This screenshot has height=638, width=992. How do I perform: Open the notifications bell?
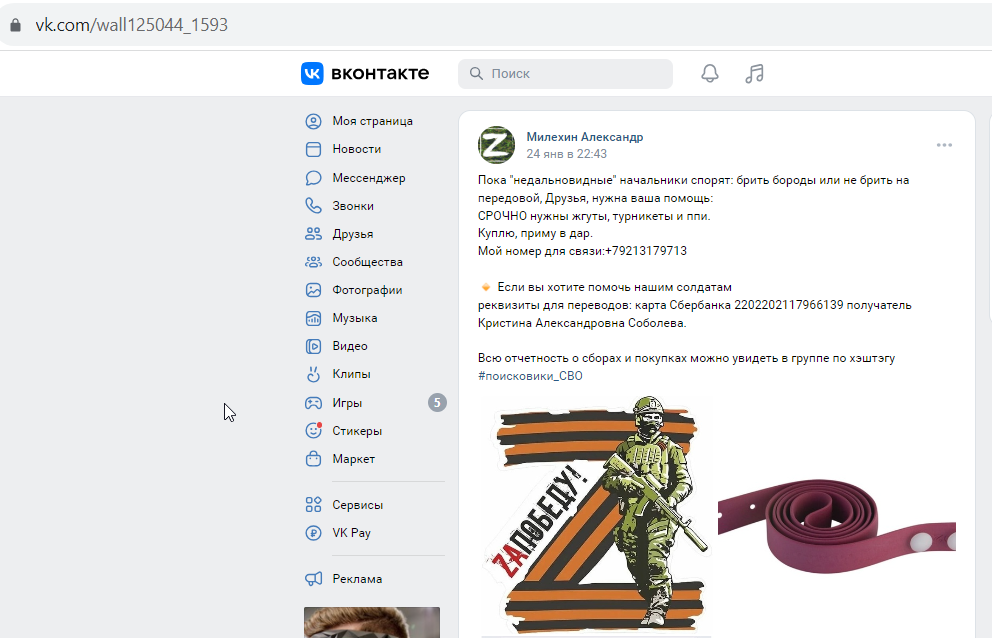[x=710, y=73]
